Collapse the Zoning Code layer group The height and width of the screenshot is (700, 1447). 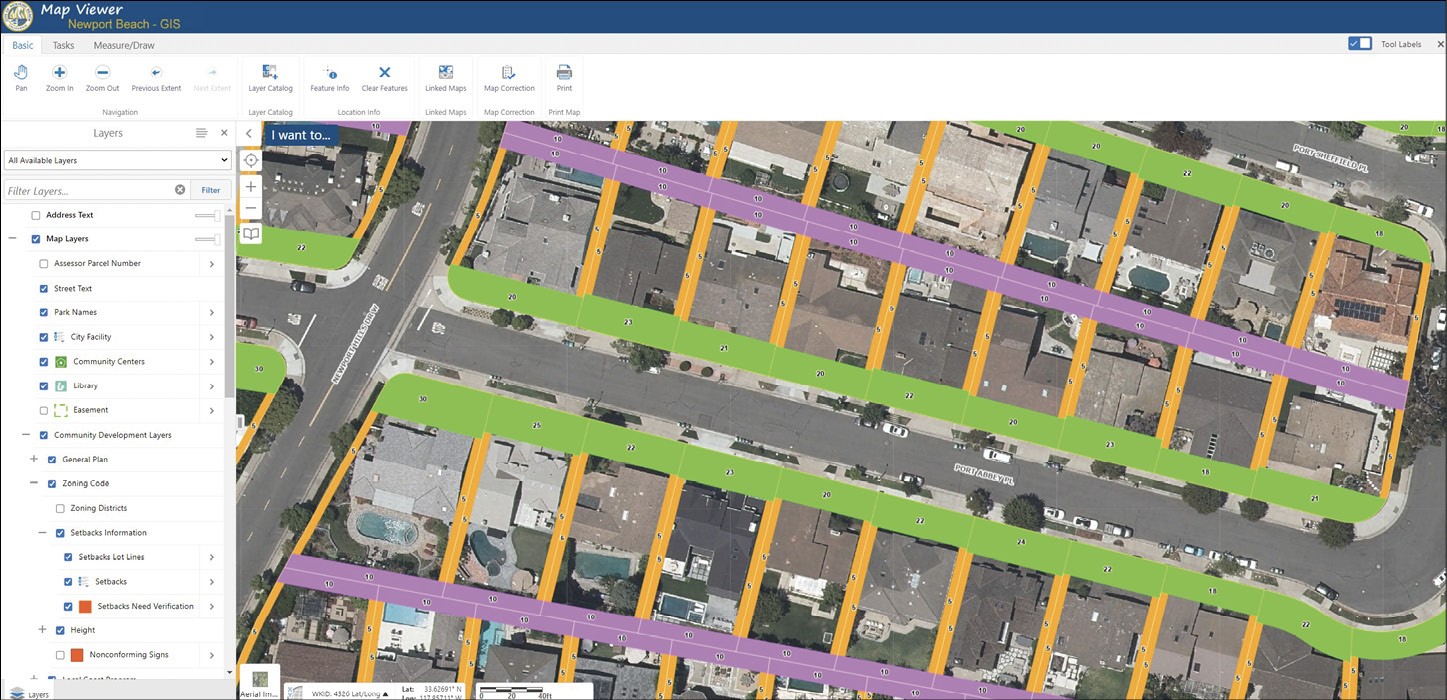click(35, 483)
